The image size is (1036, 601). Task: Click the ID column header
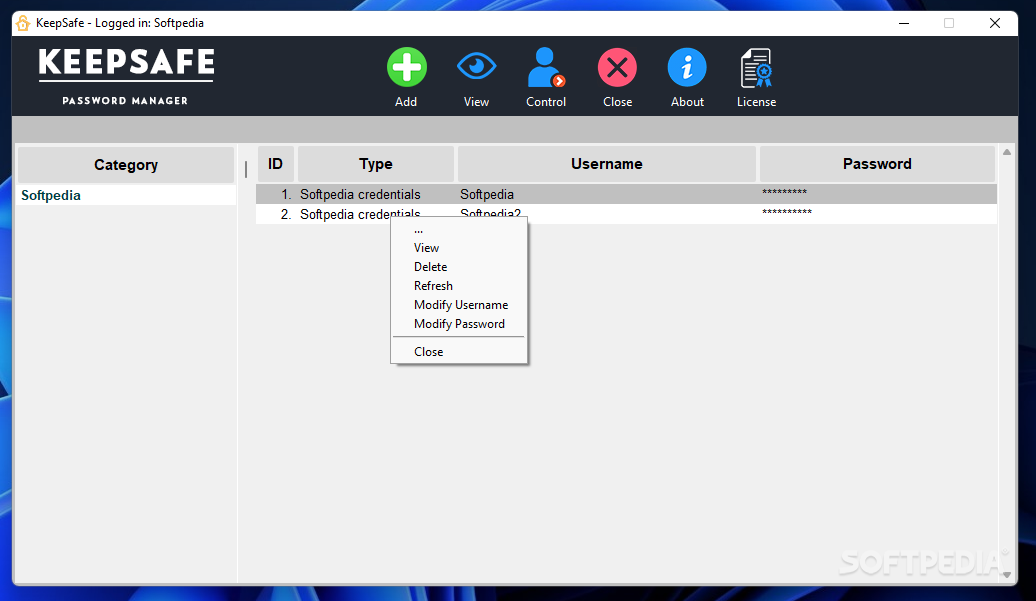(x=275, y=164)
